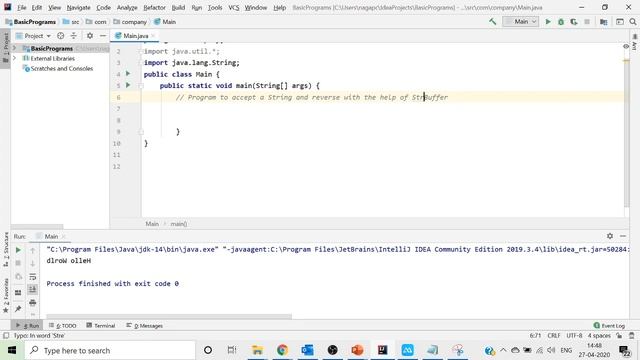This screenshot has height=360, width=640.
Task: Click the Project panel horizontal scrollbar
Action: point(37,227)
